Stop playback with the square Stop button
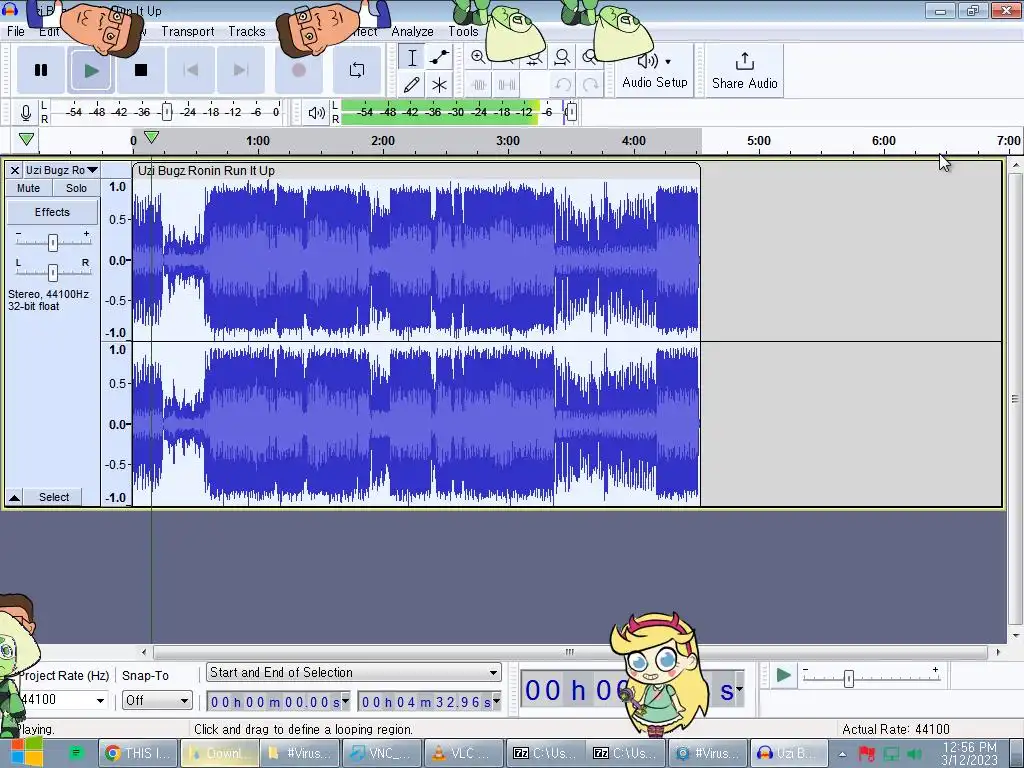Screen dimensions: 1024x768 140,70
